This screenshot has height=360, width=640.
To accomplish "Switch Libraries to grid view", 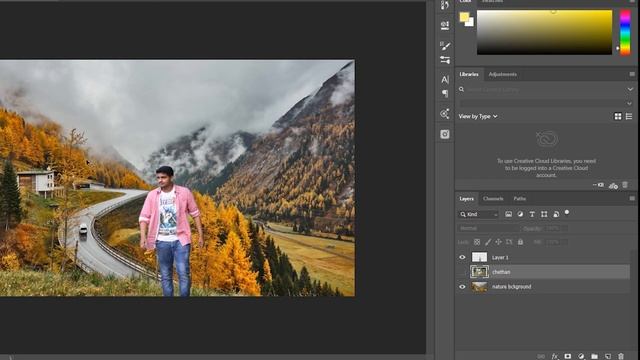I will point(618,117).
